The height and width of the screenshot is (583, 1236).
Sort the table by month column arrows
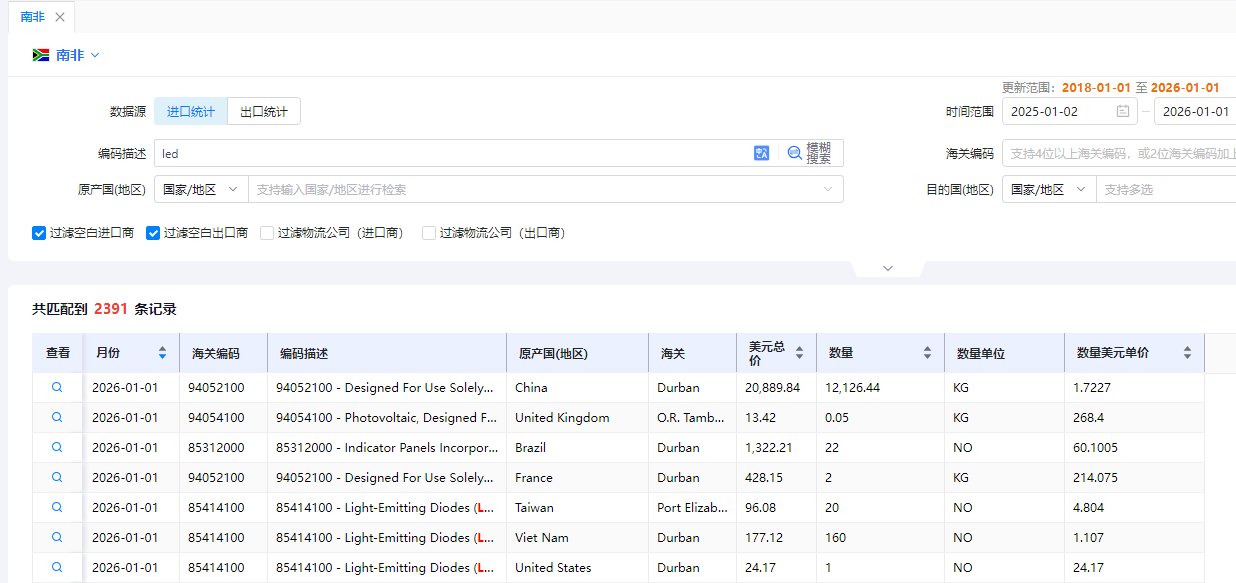pyautogui.click(x=162, y=353)
